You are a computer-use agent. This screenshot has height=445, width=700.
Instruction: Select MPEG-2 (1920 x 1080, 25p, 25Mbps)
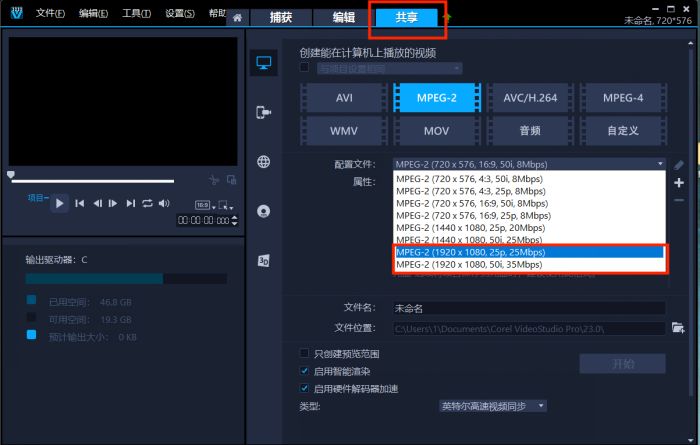click(529, 252)
